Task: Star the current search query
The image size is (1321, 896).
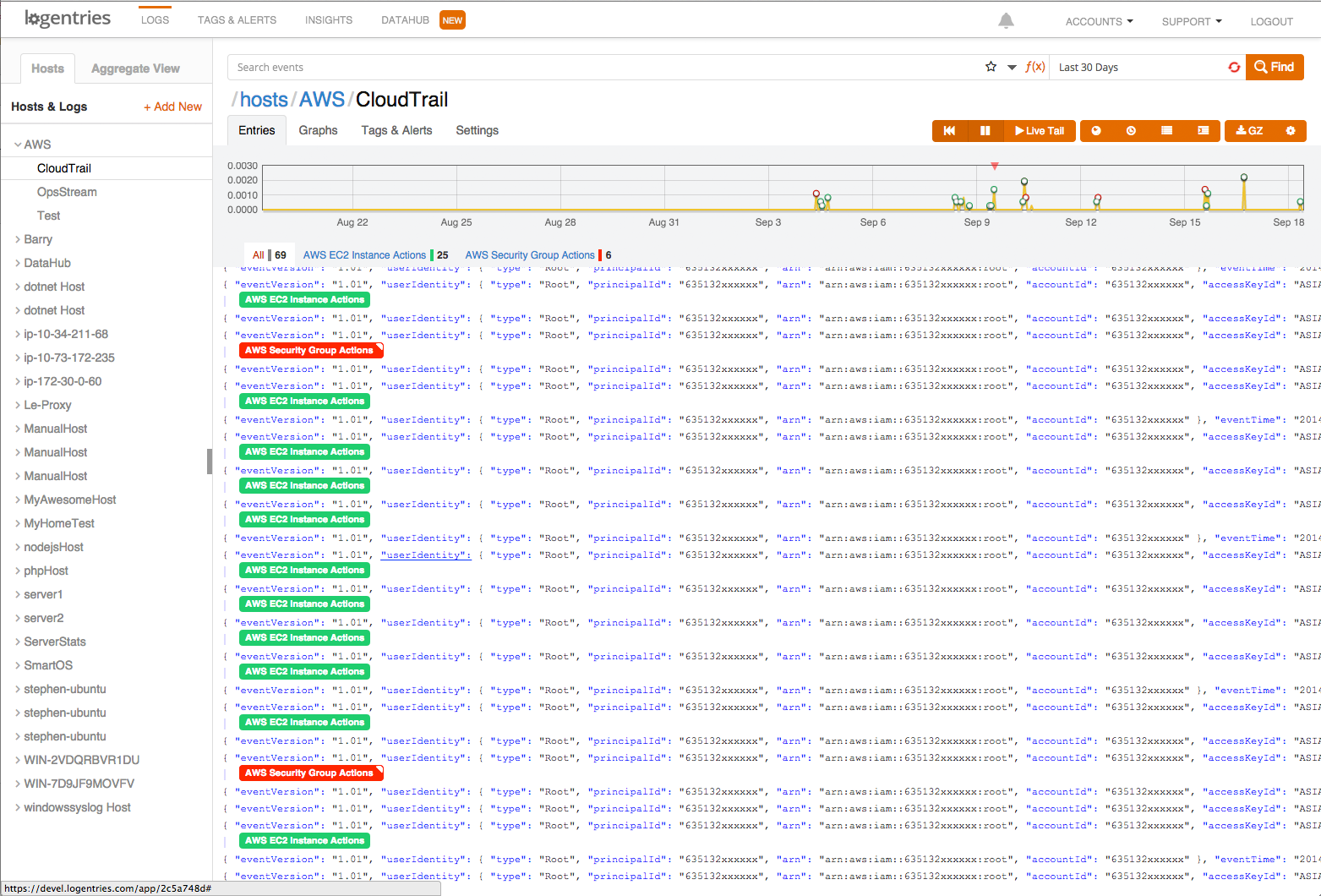Action: (x=991, y=67)
